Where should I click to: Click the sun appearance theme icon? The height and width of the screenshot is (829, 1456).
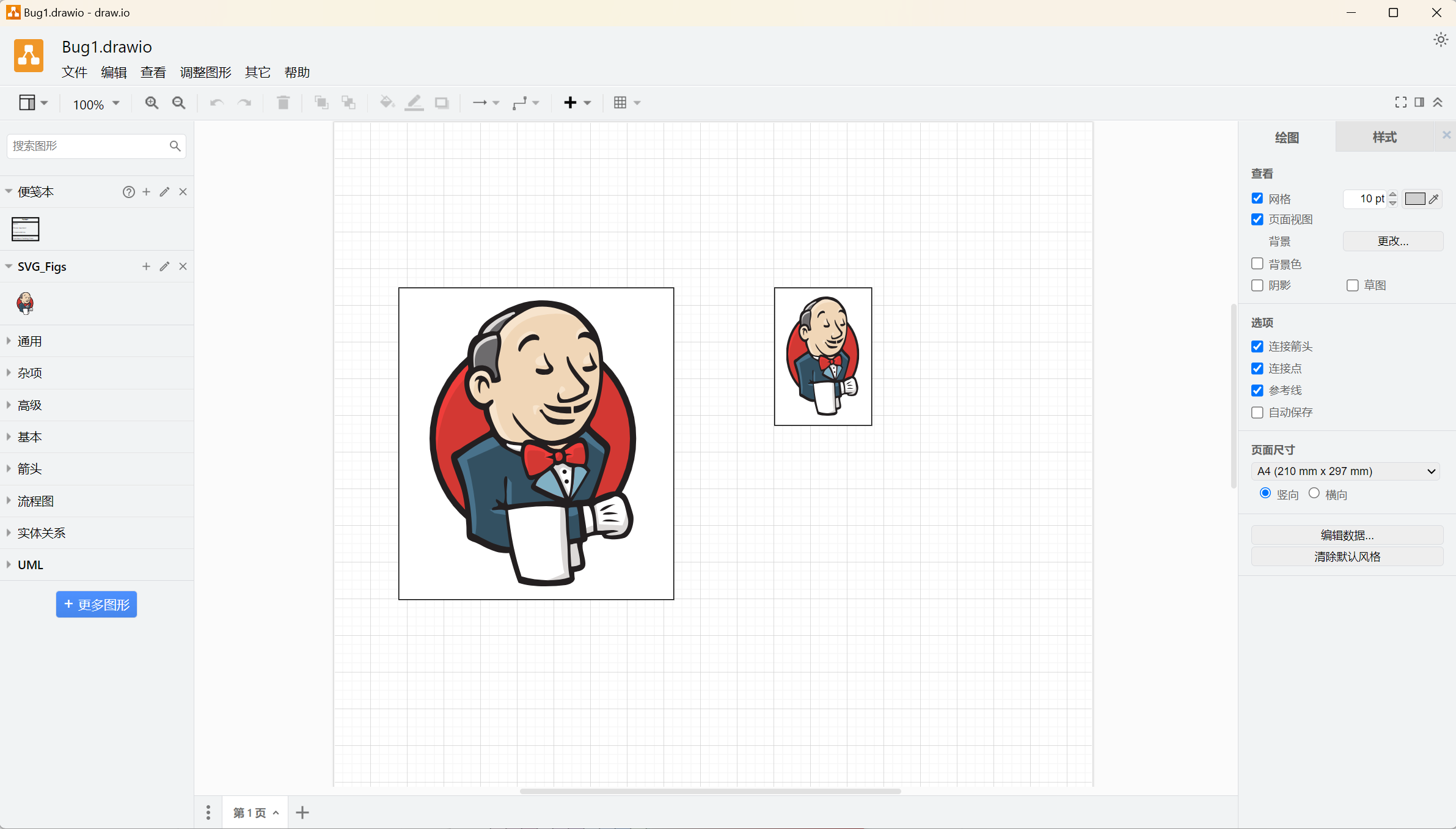coord(1441,40)
